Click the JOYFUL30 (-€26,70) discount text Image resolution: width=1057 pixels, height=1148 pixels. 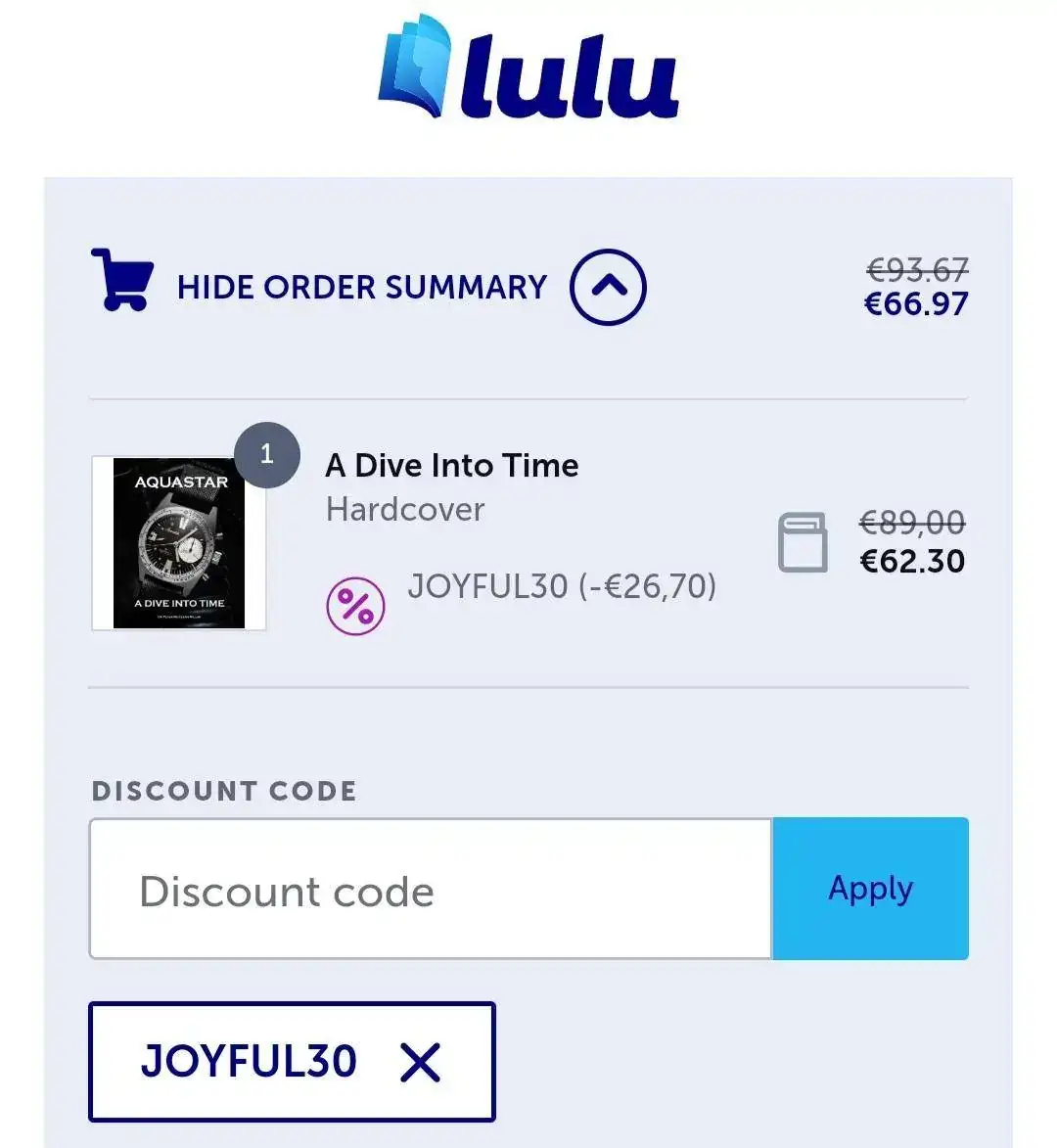click(562, 586)
